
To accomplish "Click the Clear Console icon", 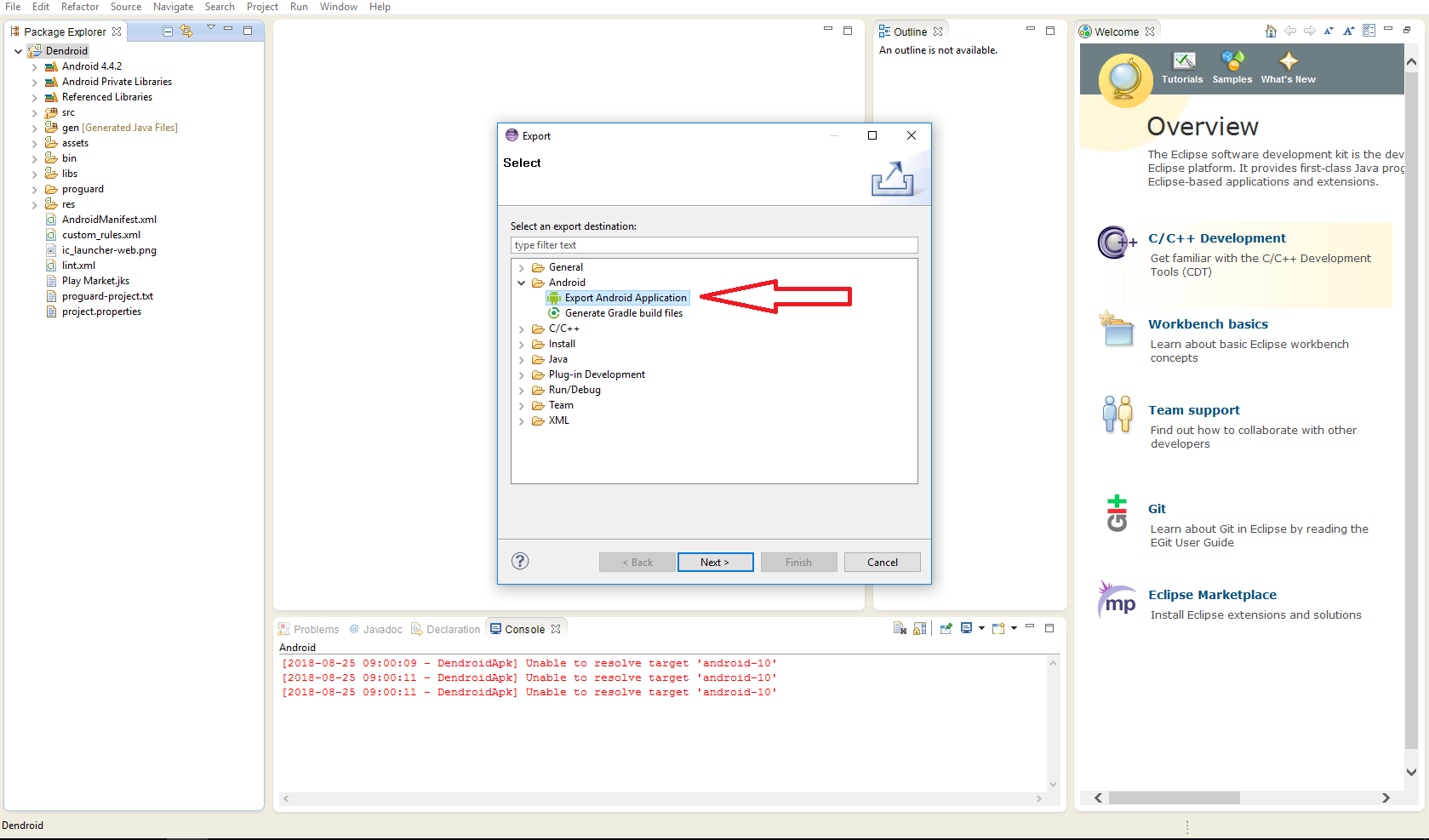I will [900, 629].
